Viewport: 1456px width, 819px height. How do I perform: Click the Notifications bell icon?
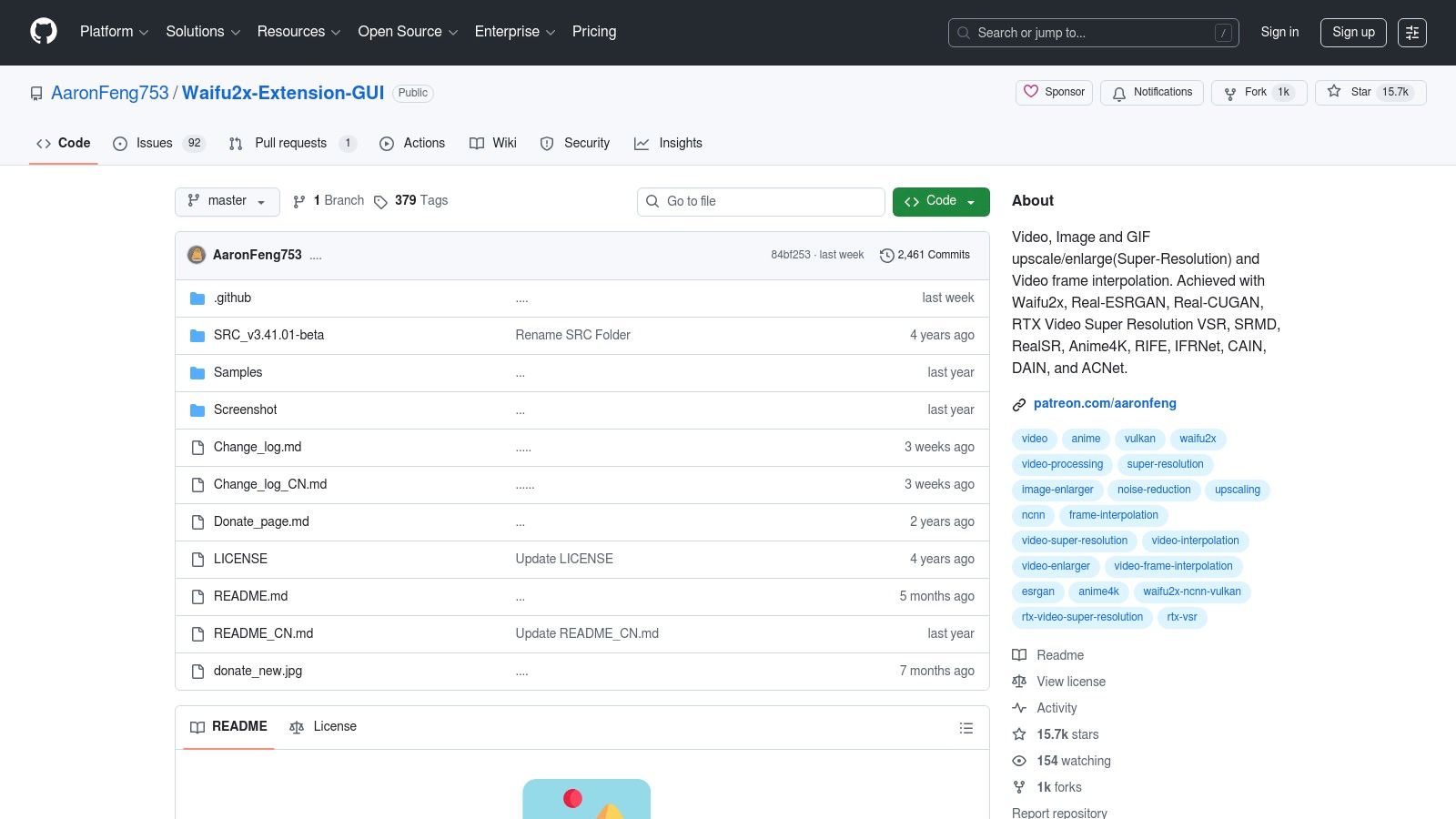click(1119, 93)
